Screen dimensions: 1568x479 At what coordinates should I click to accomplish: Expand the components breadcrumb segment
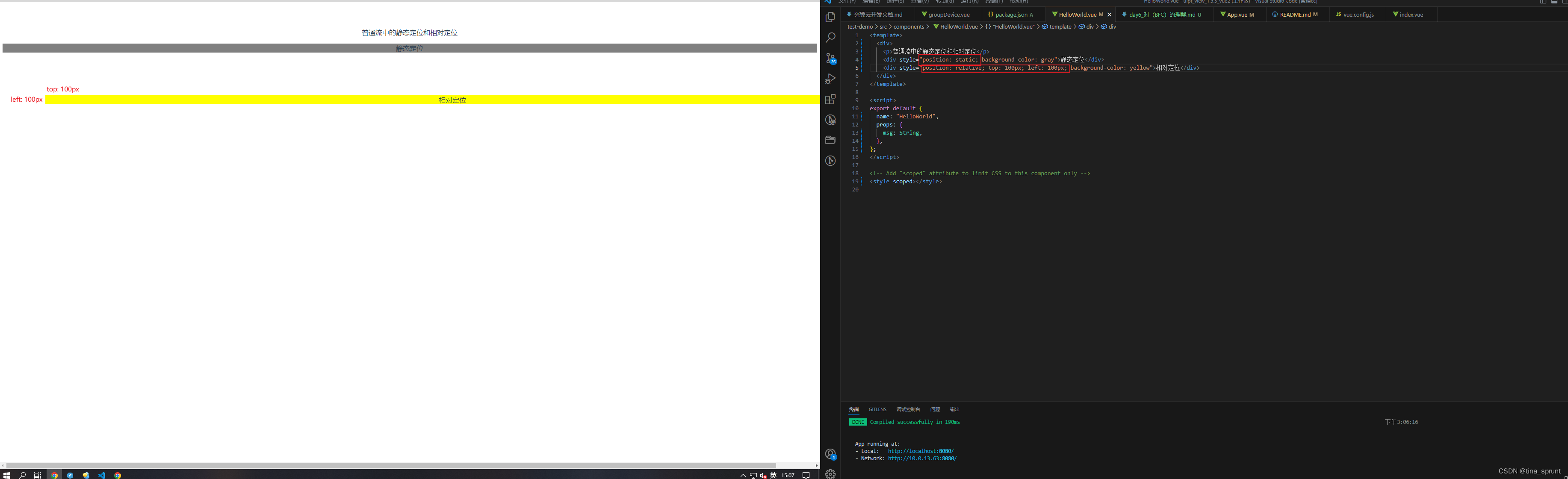point(908,27)
